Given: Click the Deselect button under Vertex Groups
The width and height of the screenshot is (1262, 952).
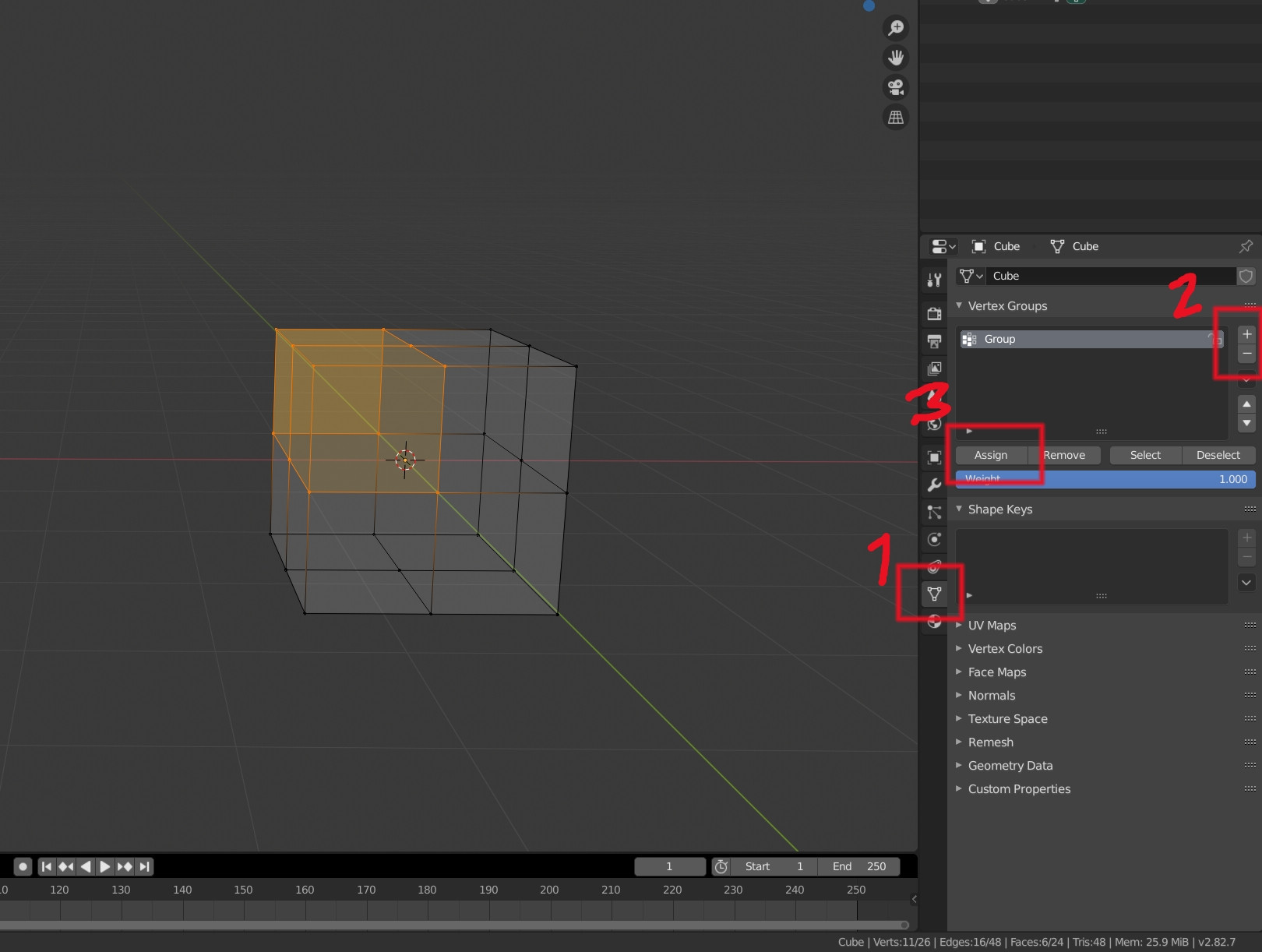Looking at the screenshot, I should point(1218,455).
